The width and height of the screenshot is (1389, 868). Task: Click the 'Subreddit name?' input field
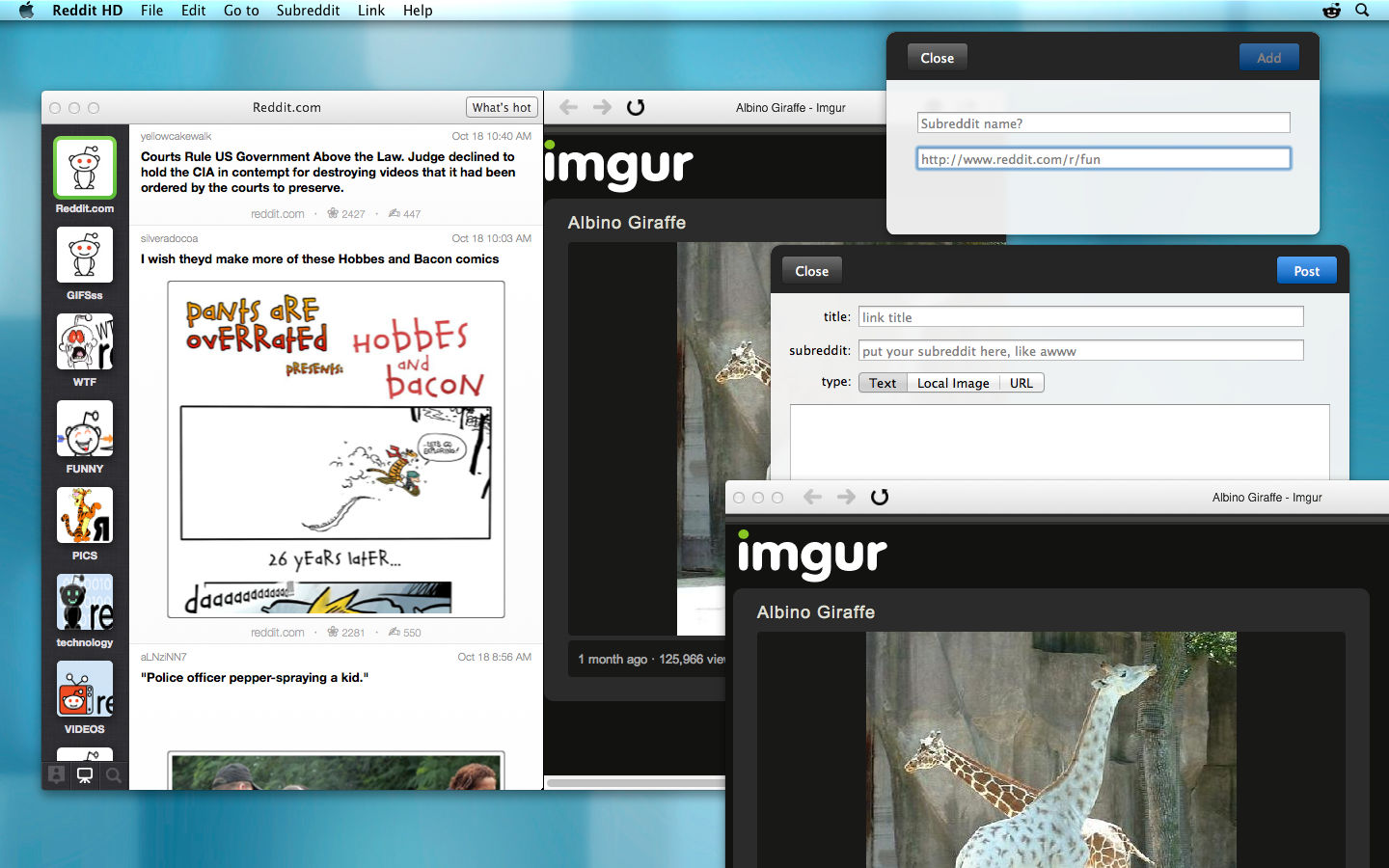(x=1103, y=122)
